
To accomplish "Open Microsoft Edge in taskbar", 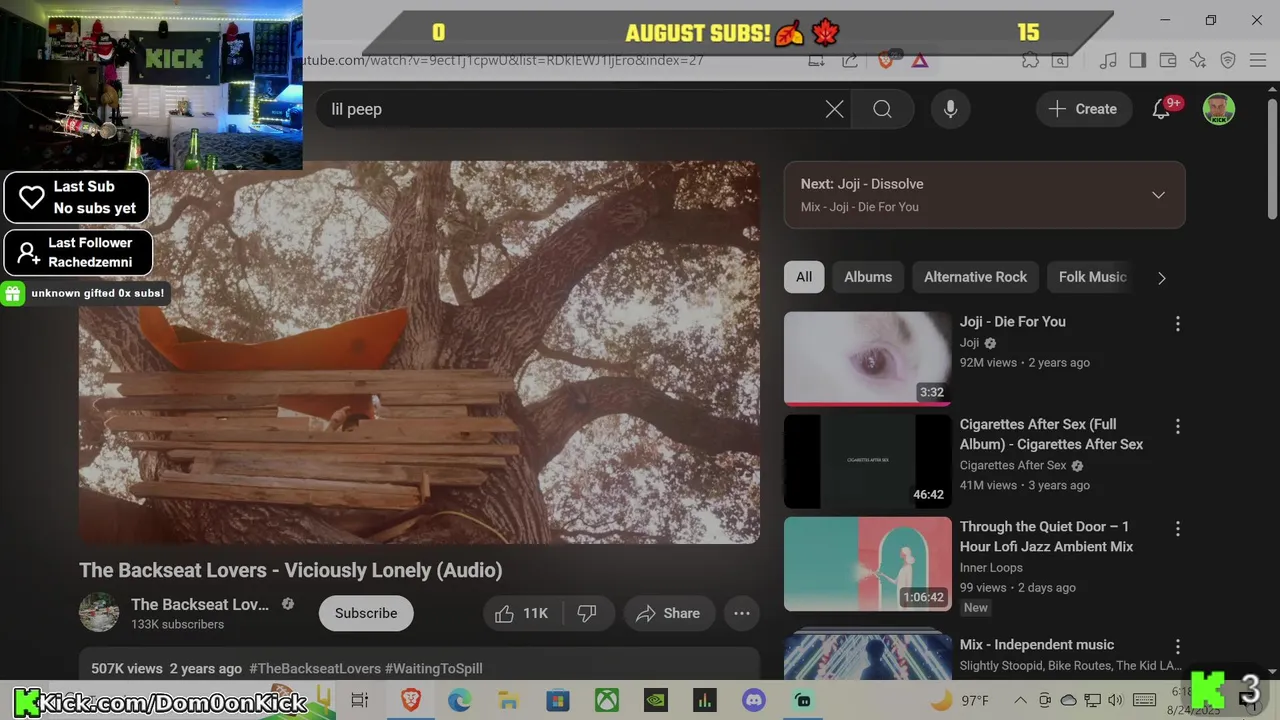I will click(x=459, y=700).
